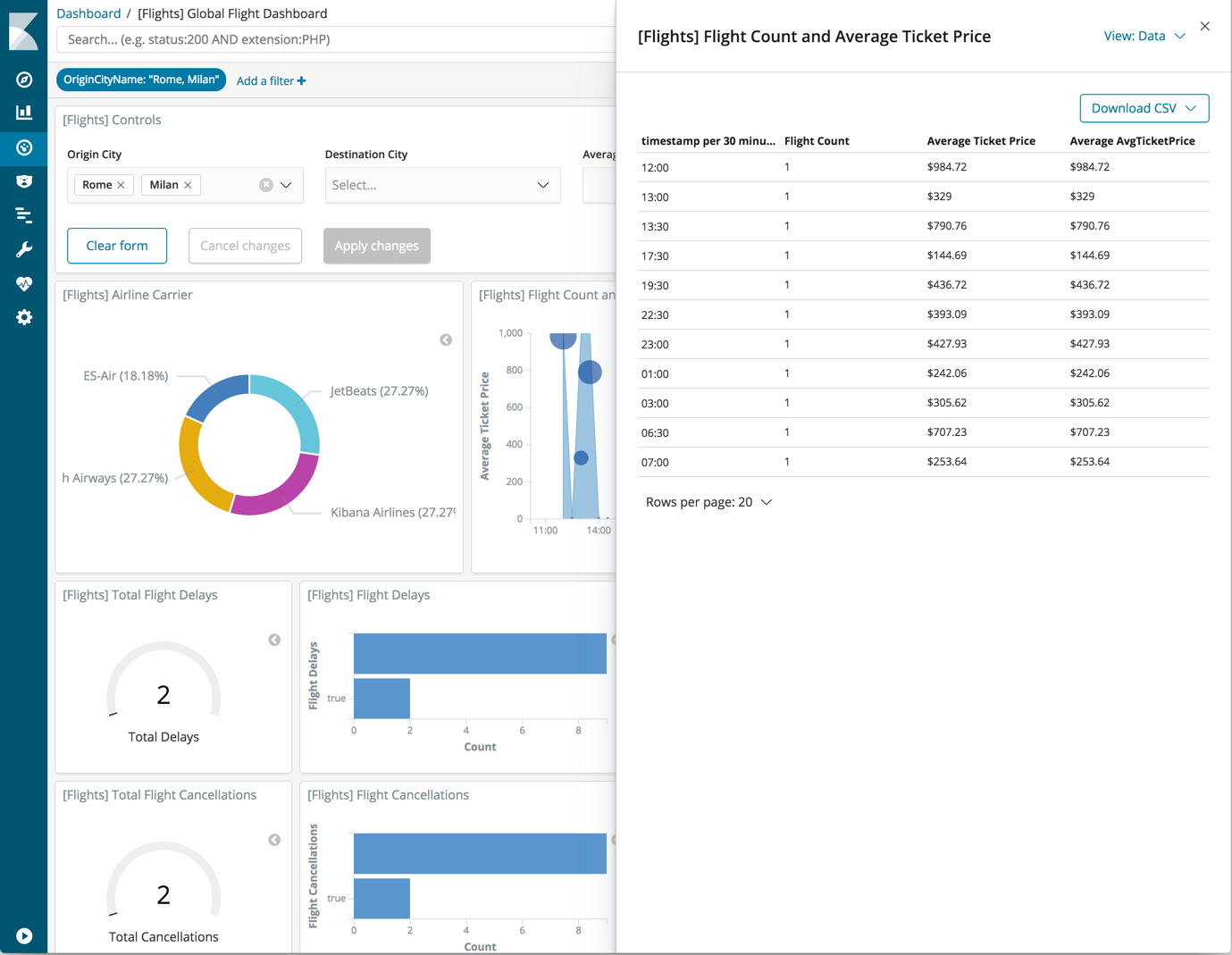This screenshot has width=1232, height=955.
Task: Open the Dashboard app icon in sidebar
Action: [24, 148]
